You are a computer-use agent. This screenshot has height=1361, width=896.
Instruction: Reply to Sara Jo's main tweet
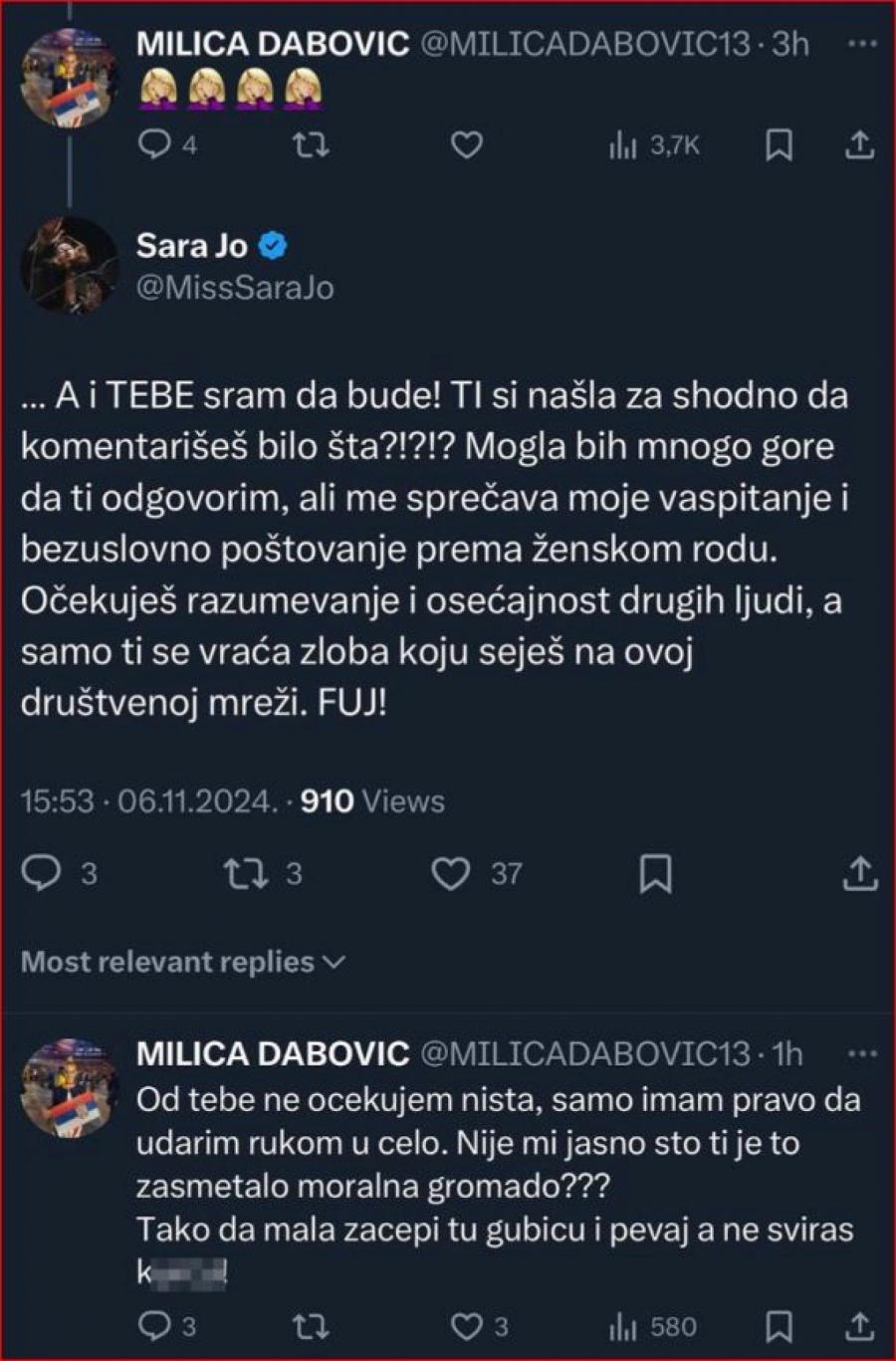42,873
